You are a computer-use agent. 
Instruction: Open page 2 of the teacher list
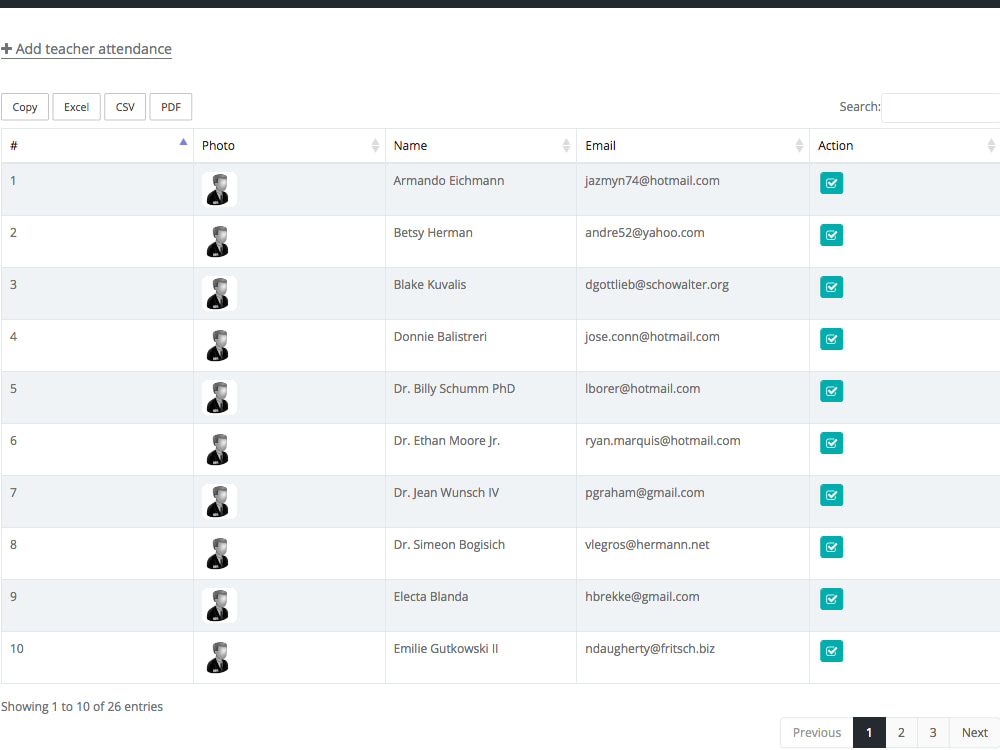pyautogui.click(x=900, y=732)
